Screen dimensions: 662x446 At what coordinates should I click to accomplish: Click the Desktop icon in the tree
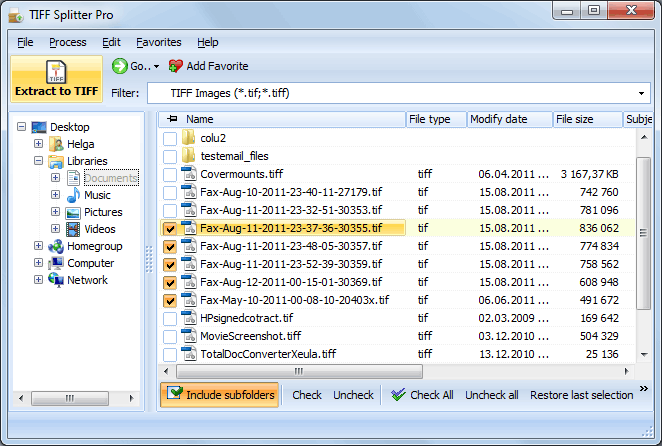coord(39,127)
